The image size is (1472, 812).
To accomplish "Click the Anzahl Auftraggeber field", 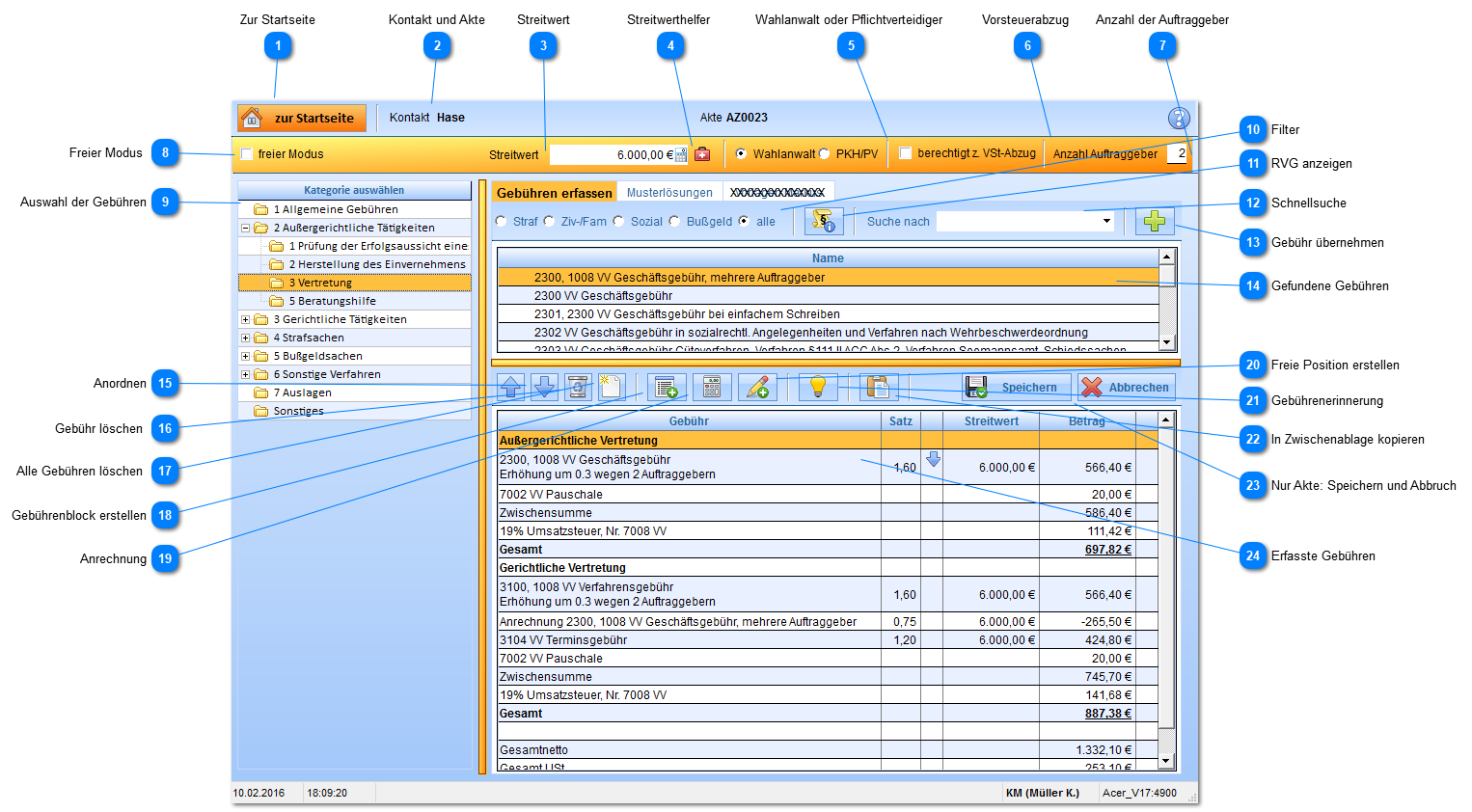I will pos(1177,153).
